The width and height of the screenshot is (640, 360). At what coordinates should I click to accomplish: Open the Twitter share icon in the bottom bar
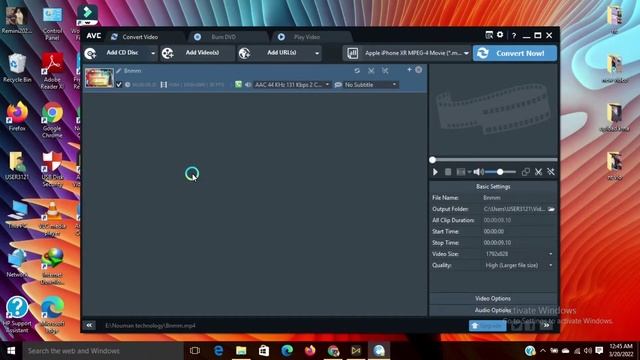pos(516,326)
